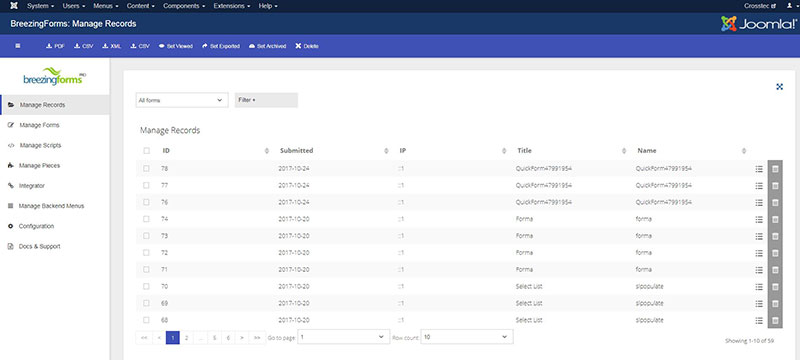Viewport: 800px width, 360px height.
Task: Click the grey box icon for record 76
Action: 775,202
